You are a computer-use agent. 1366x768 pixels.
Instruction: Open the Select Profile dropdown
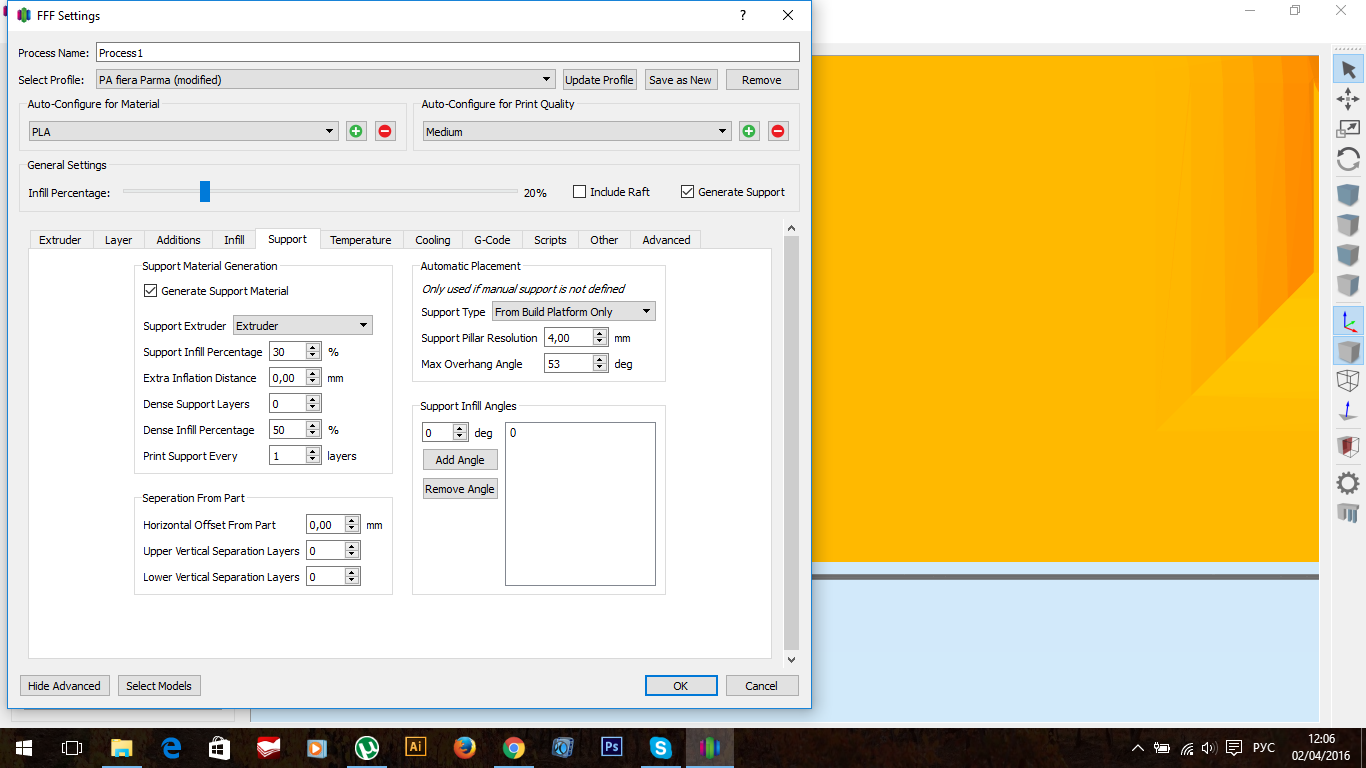pyautogui.click(x=325, y=80)
